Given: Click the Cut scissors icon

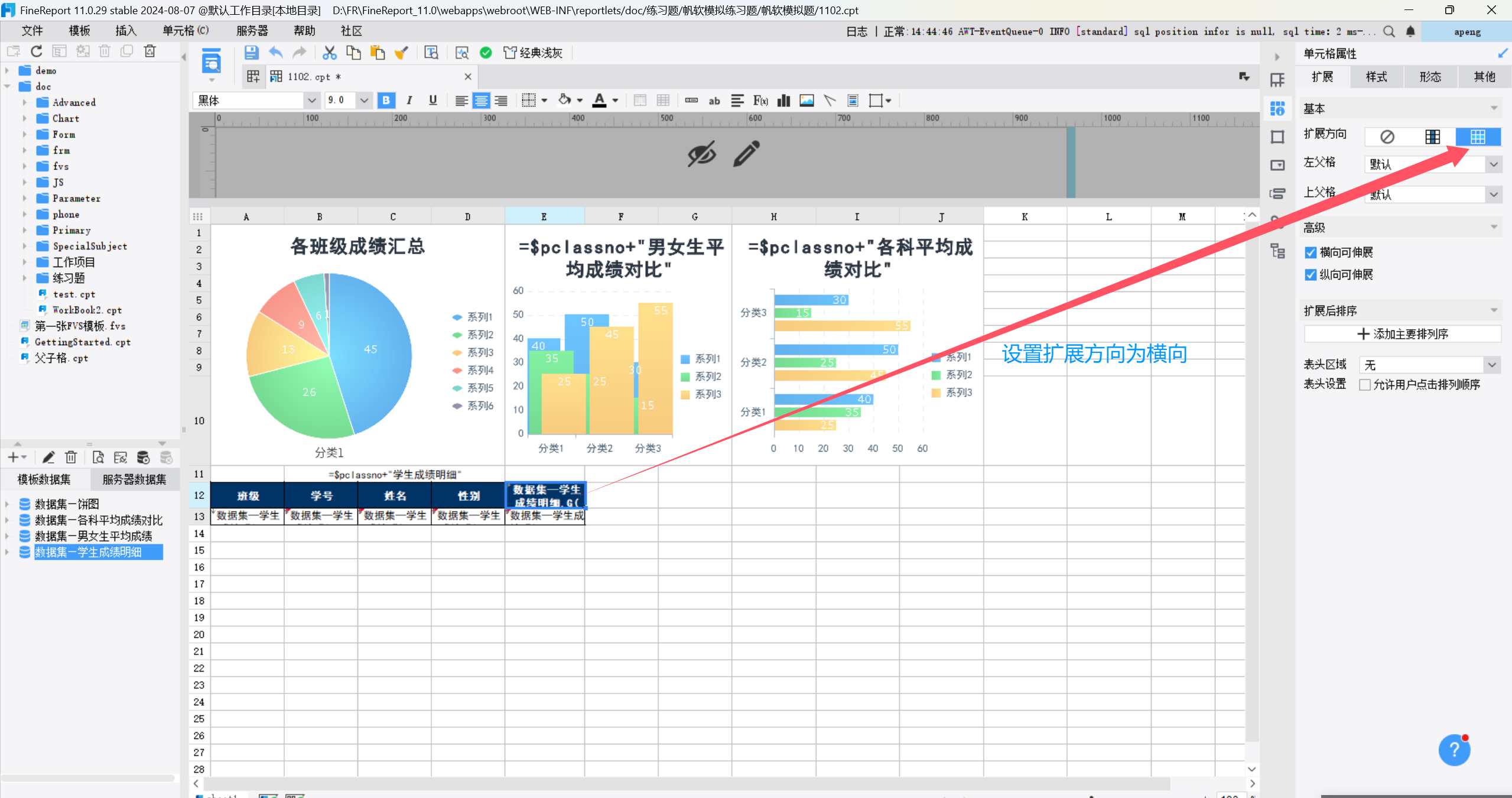Looking at the screenshot, I should tap(329, 53).
